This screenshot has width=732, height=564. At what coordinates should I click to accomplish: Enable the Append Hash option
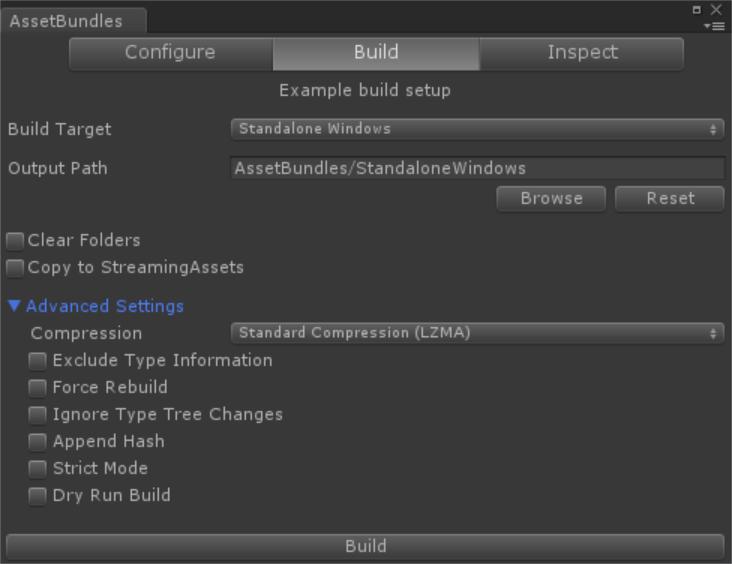coord(38,442)
